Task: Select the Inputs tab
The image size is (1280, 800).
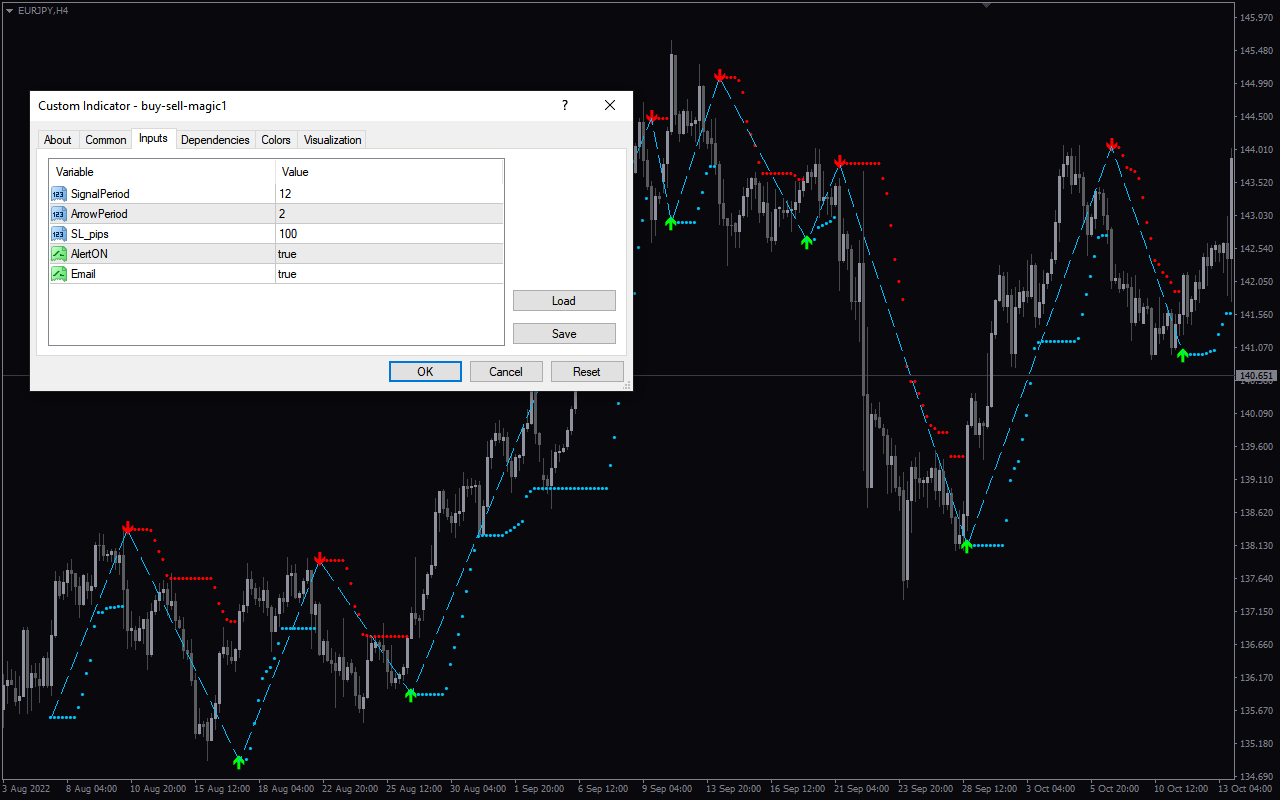Action: pyautogui.click(x=153, y=138)
